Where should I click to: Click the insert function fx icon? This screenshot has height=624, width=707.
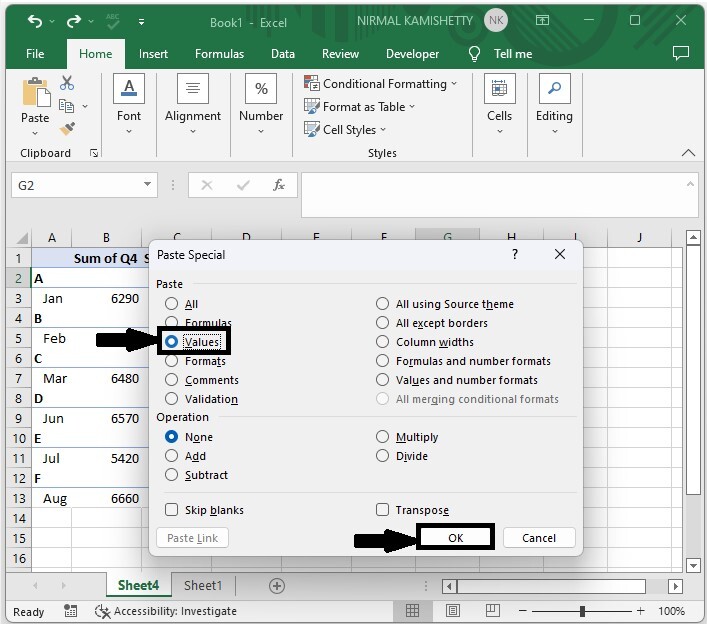click(279, 185)
